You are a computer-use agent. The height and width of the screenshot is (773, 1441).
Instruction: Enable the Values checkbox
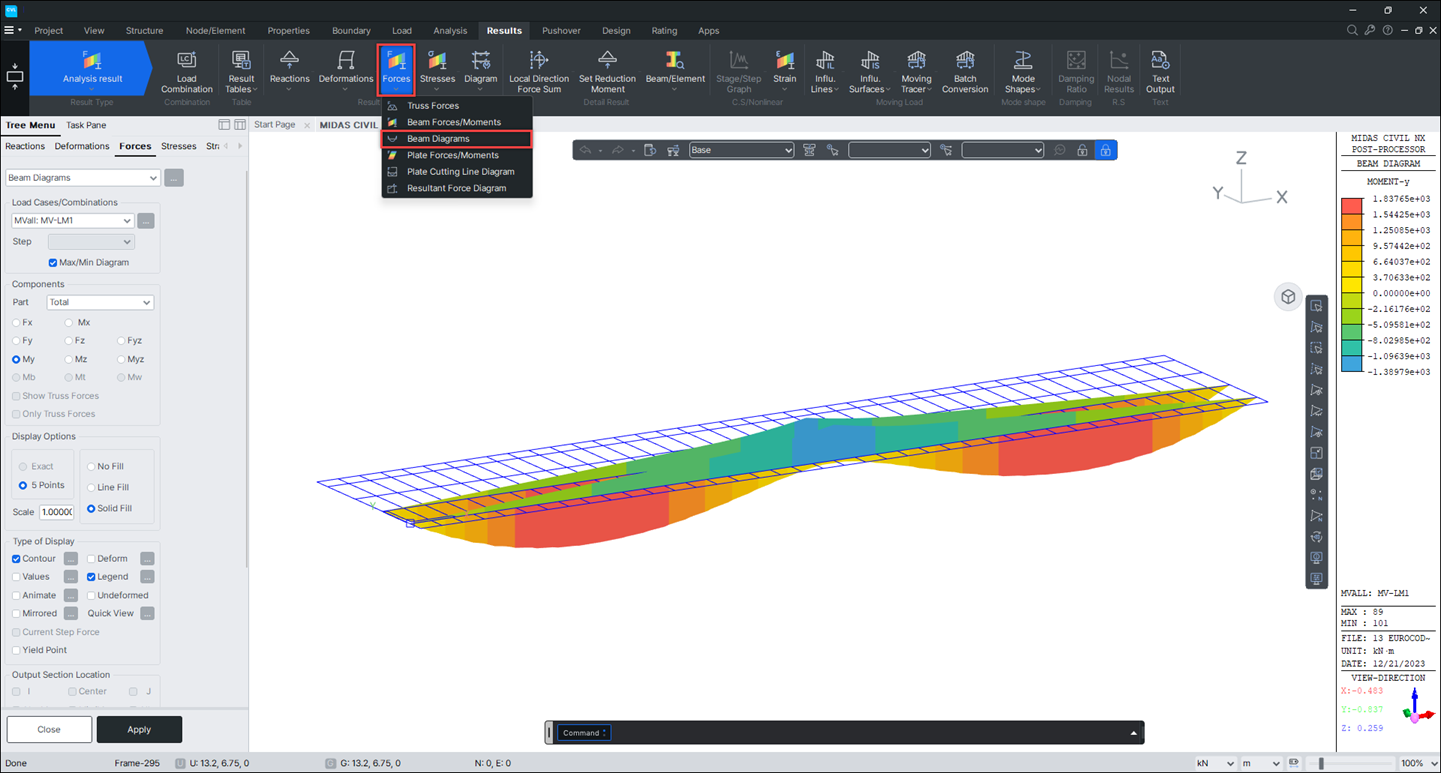click(16, 577)
